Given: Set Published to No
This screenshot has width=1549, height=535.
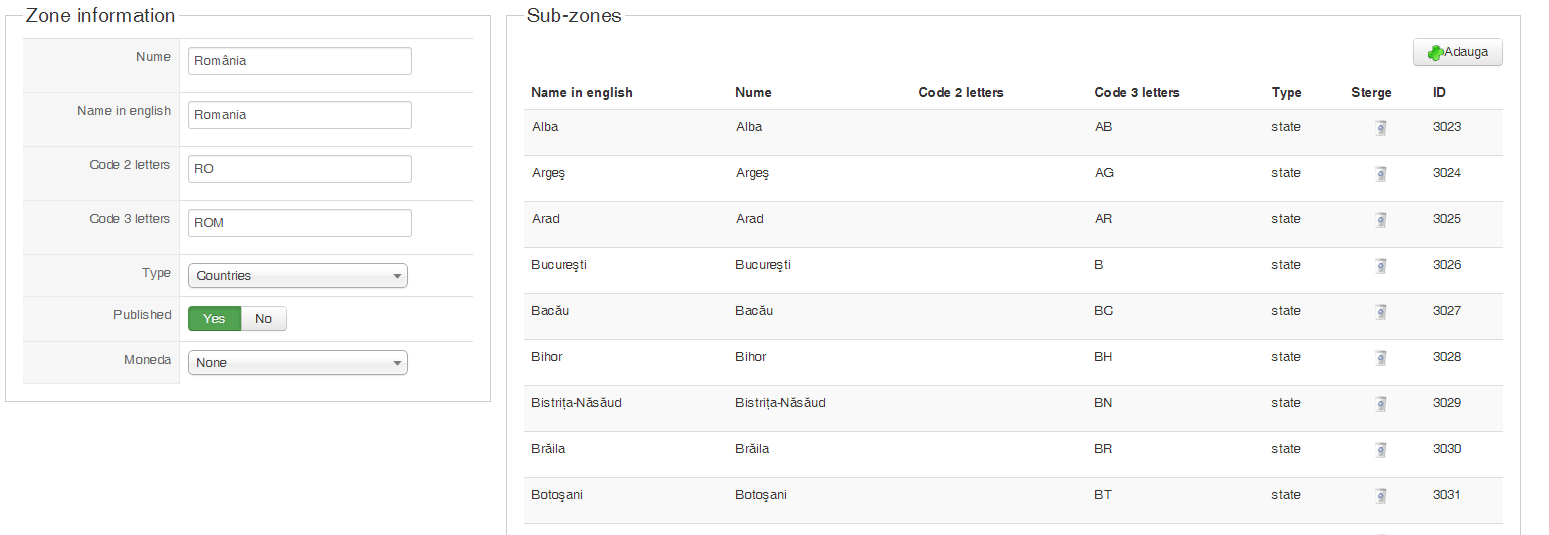Looking at the screenshot, I should pos(264,319).
